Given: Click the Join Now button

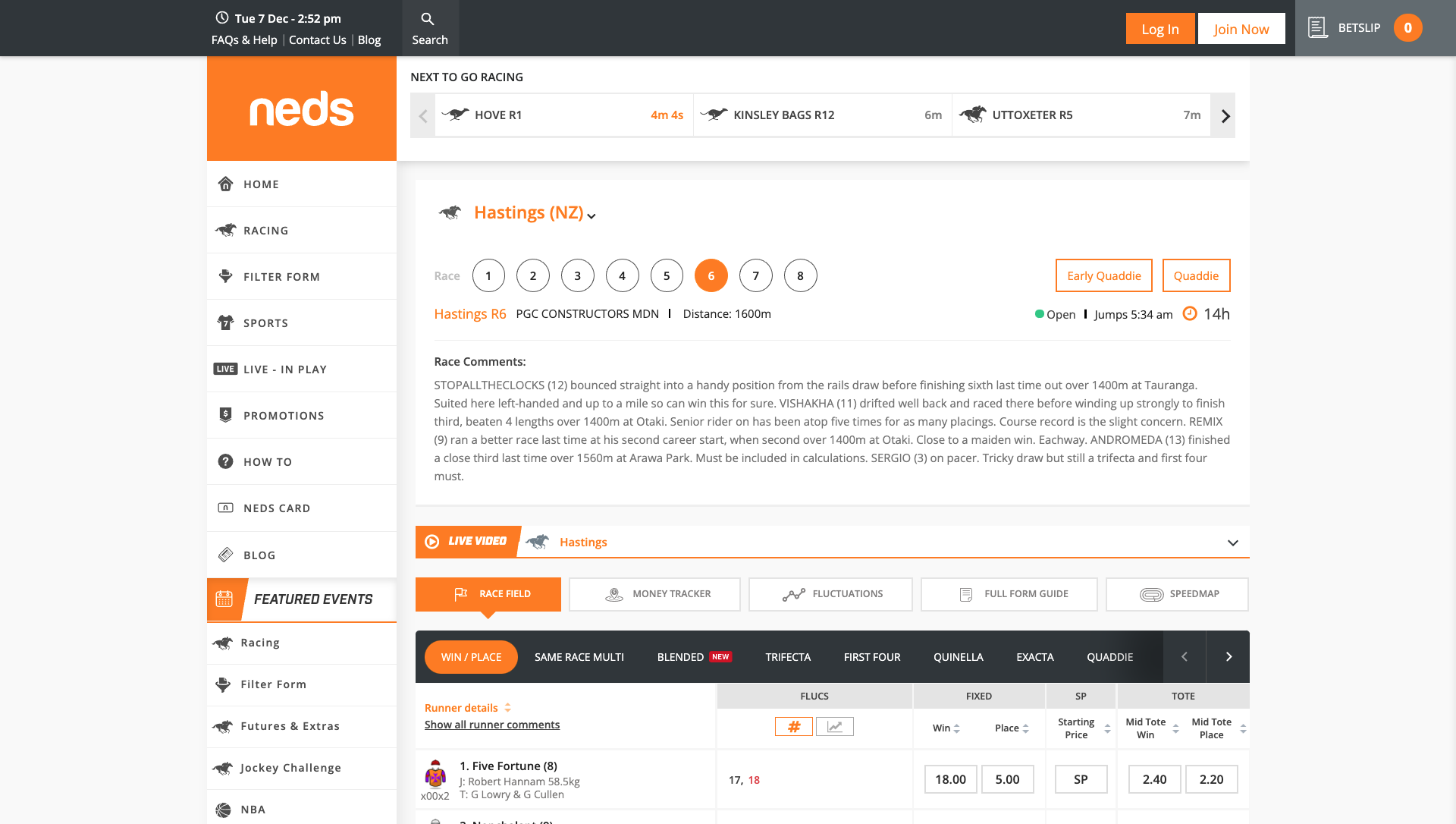Looking at the screenshot, I should click(x=1241, y=29).
